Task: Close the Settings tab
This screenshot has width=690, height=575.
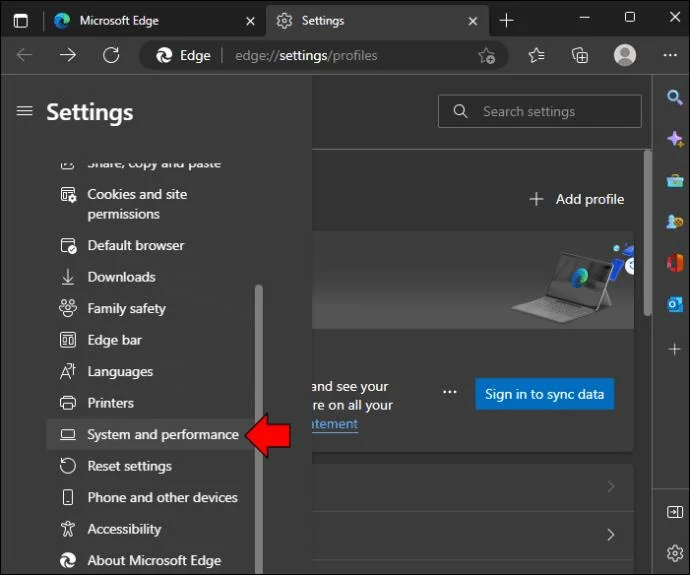Action: [473, 21]
